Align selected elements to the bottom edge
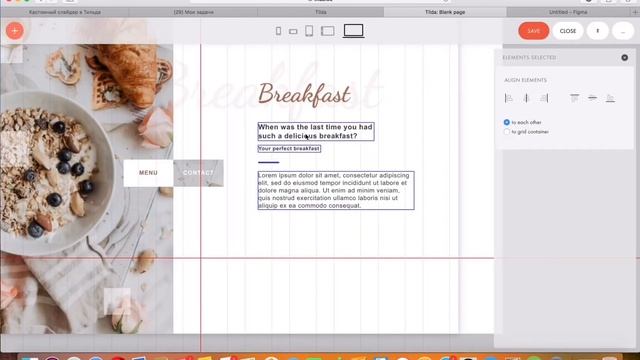The height and width of the screenshot is (360, 640). point(610,98)
